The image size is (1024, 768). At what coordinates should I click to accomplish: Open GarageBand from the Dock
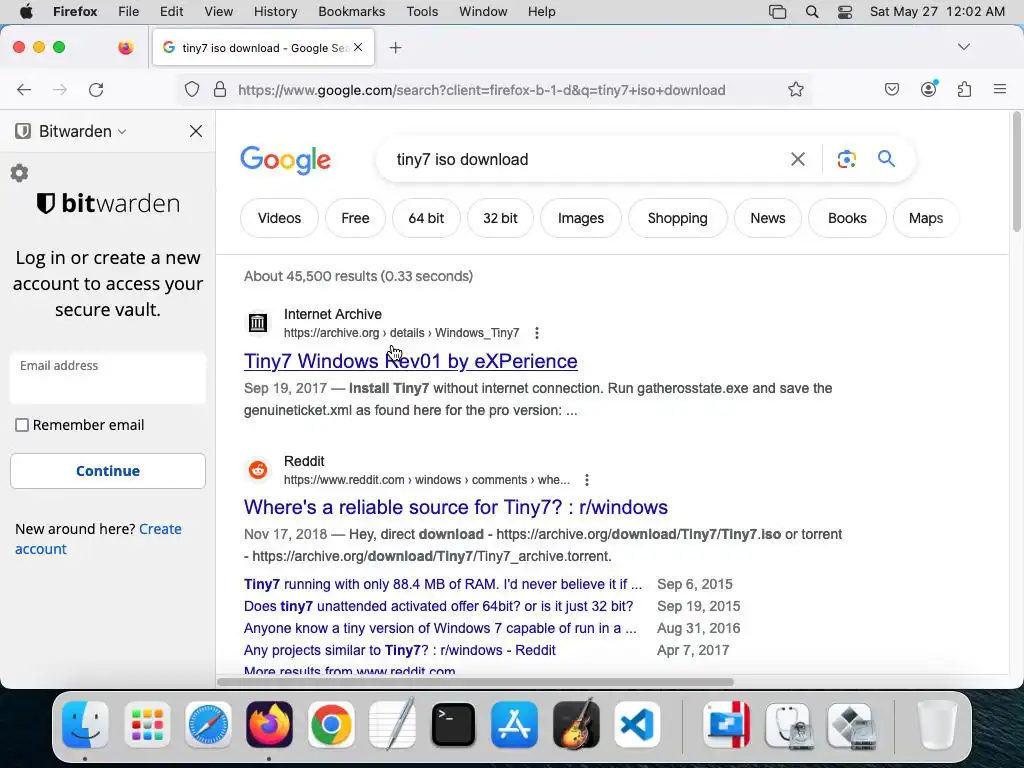tap(576, 724)
